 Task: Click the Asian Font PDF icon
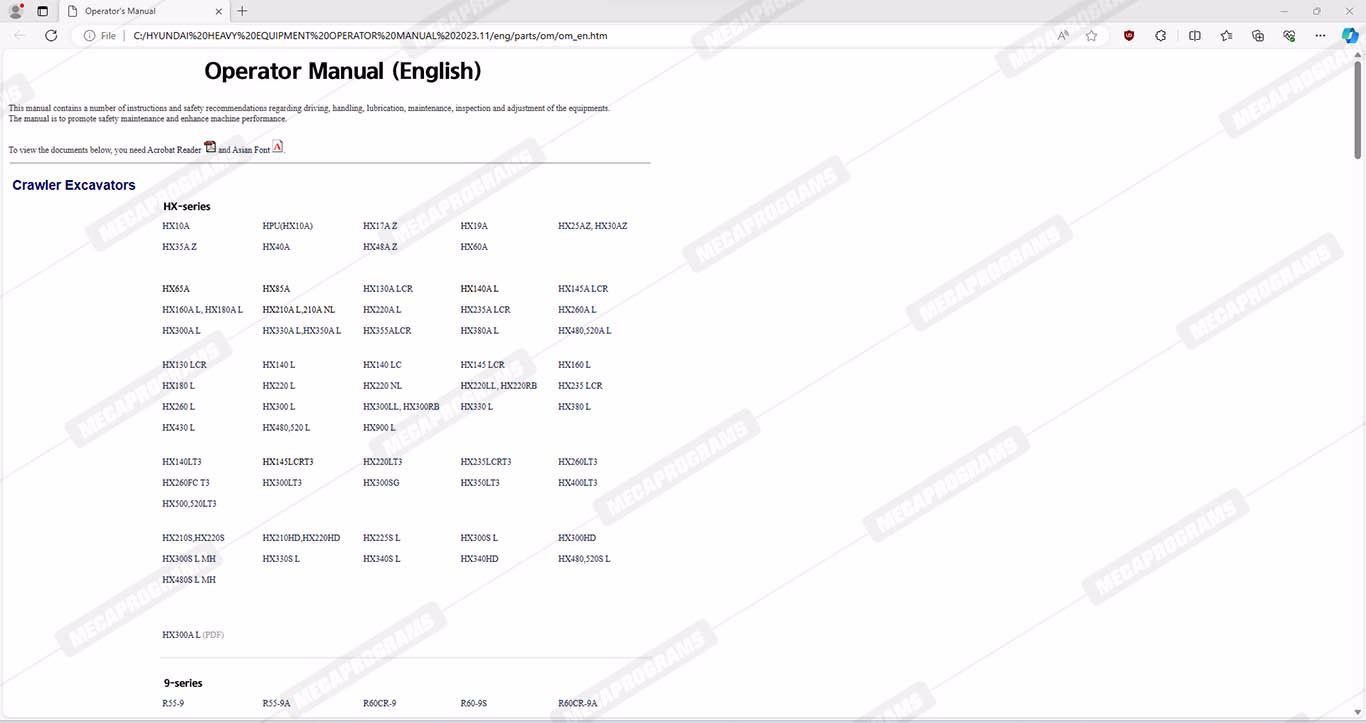[x=278, y=147]
